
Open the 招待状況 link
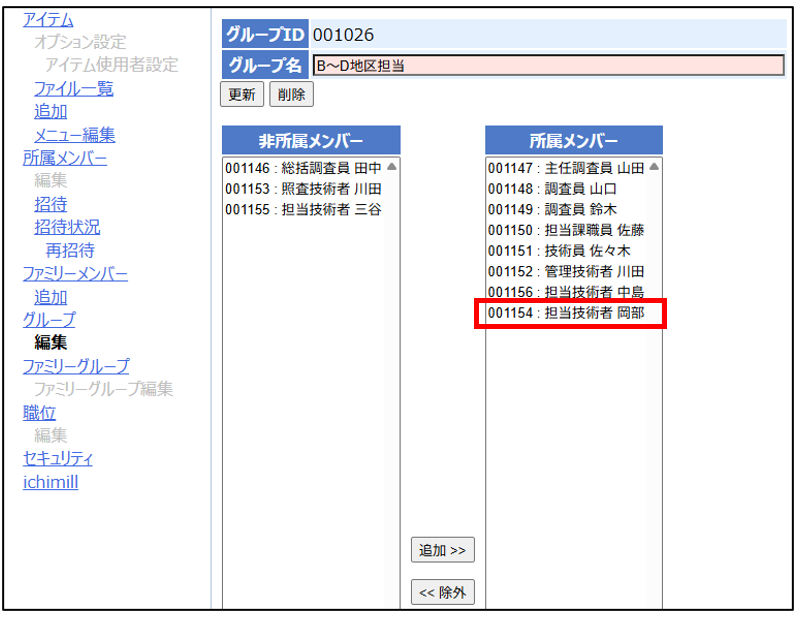(67, 227)
